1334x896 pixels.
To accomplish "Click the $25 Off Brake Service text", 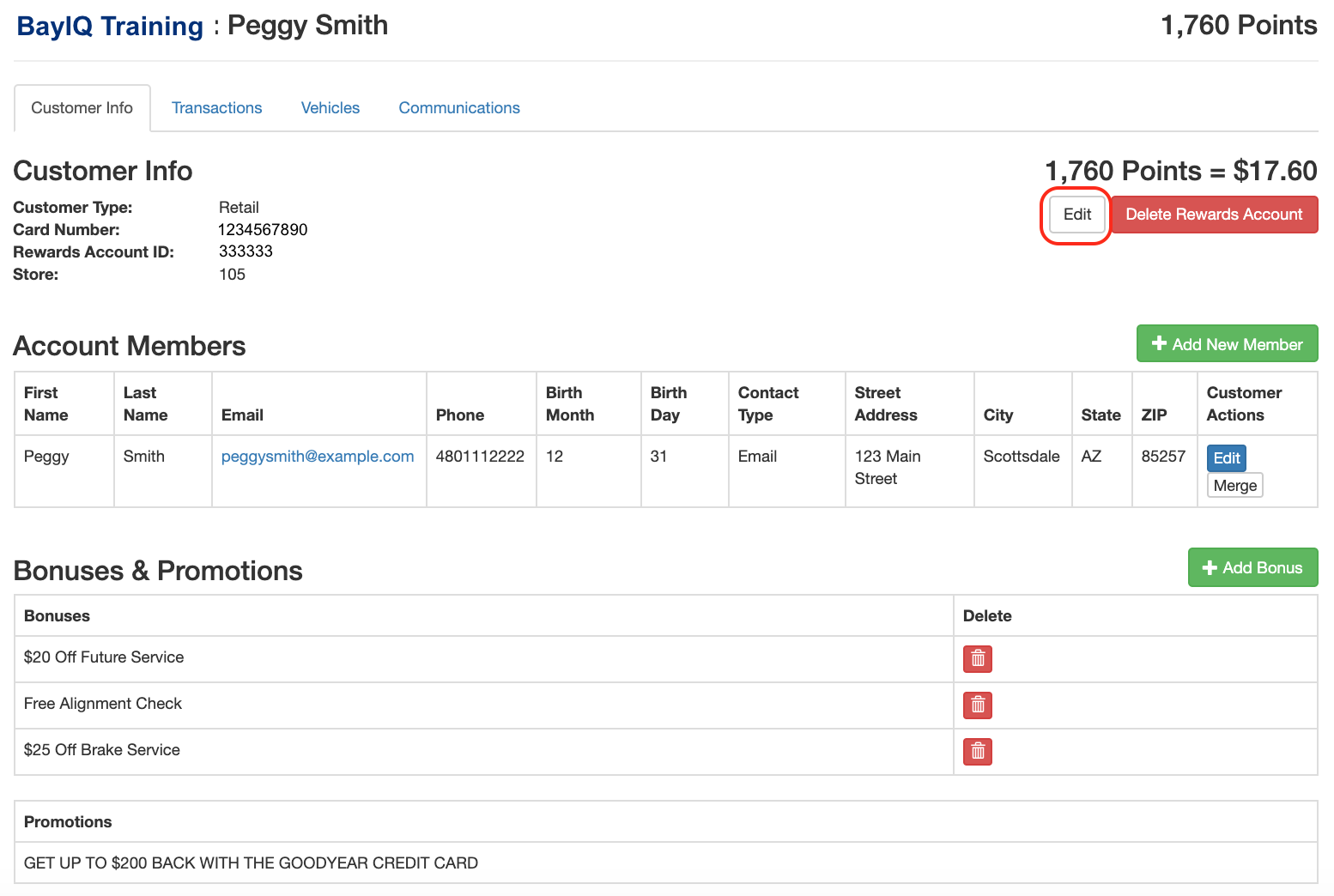I will (x=102, y=750).
